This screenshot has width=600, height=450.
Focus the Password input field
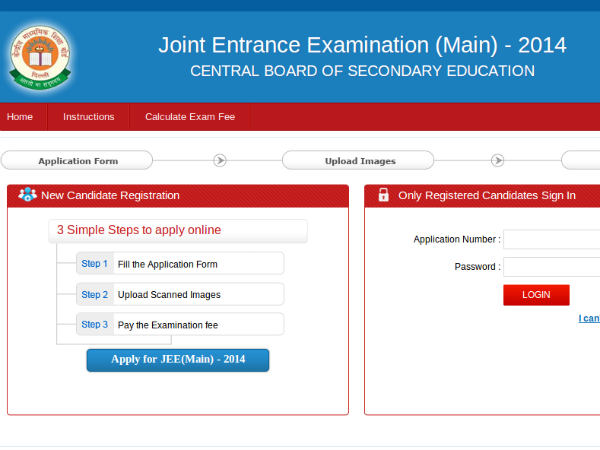tap(552, 267)
